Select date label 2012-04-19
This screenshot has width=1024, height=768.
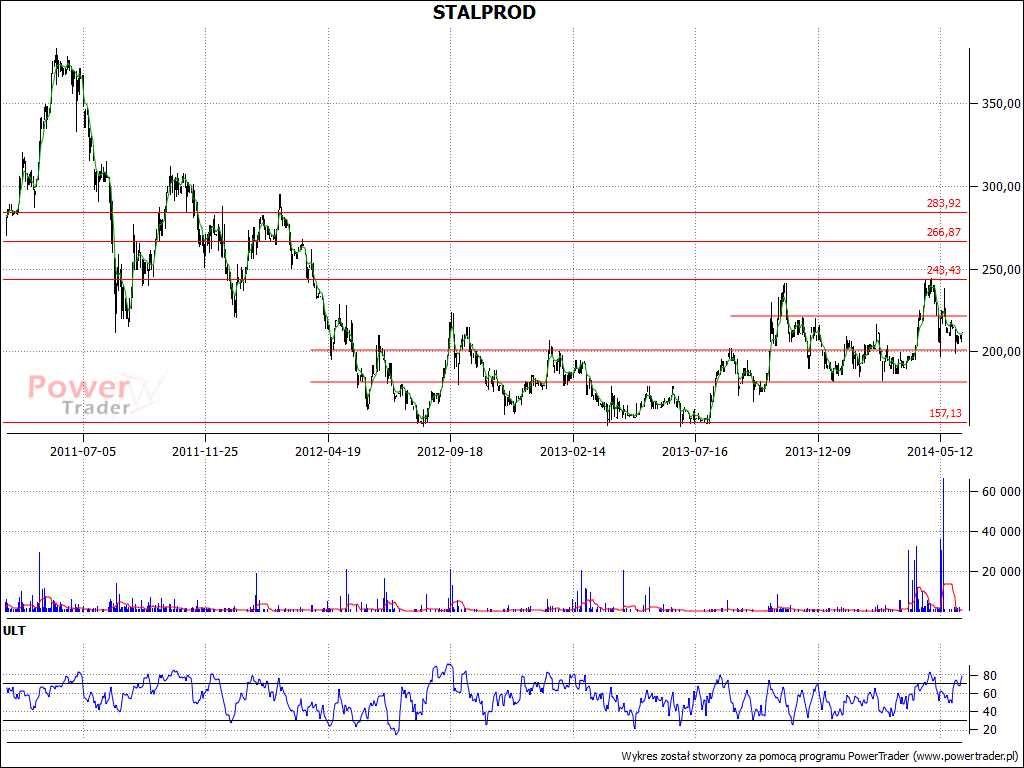(328, 451)
